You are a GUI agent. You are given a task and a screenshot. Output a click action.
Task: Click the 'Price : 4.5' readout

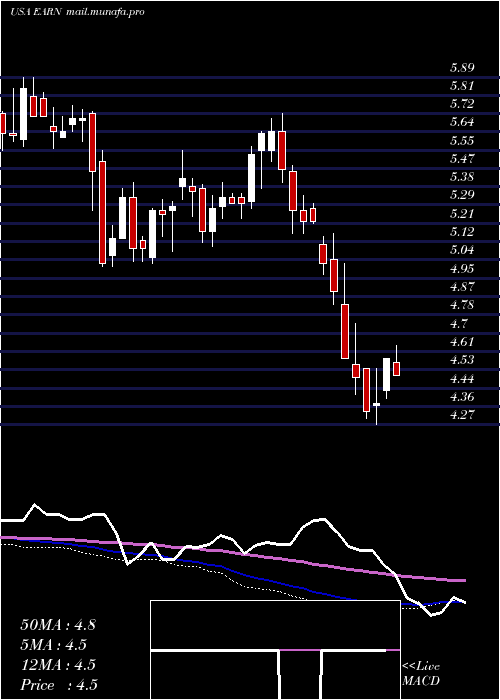pos(59,685)
